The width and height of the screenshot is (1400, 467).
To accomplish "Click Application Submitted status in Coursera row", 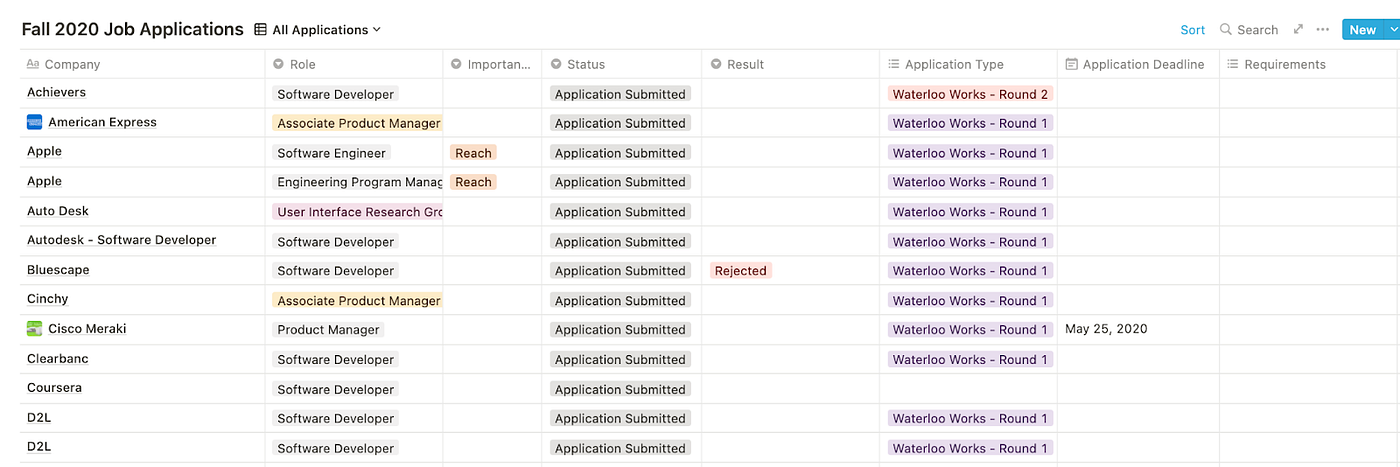I will (x=620, y=389).
